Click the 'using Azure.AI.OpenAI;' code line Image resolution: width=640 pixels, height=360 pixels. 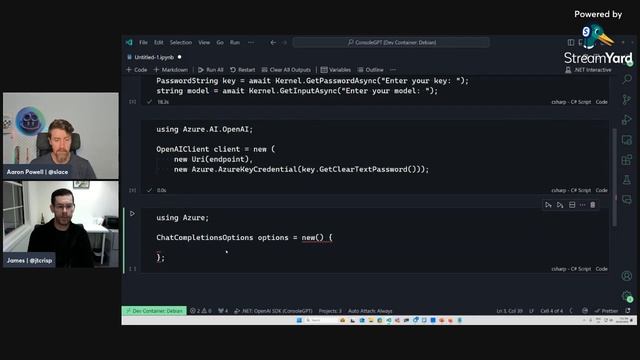[x=204, y=129]
